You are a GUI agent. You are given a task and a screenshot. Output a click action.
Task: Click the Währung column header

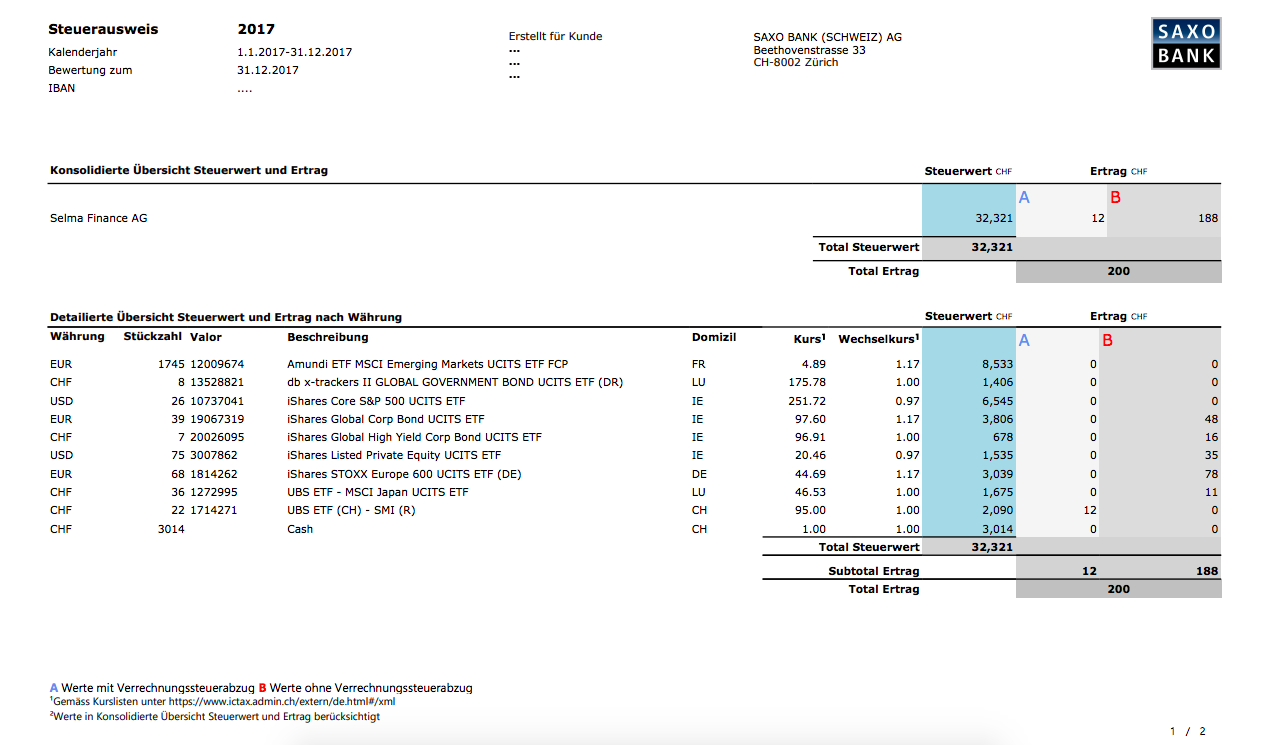click(x=77, y=337)
